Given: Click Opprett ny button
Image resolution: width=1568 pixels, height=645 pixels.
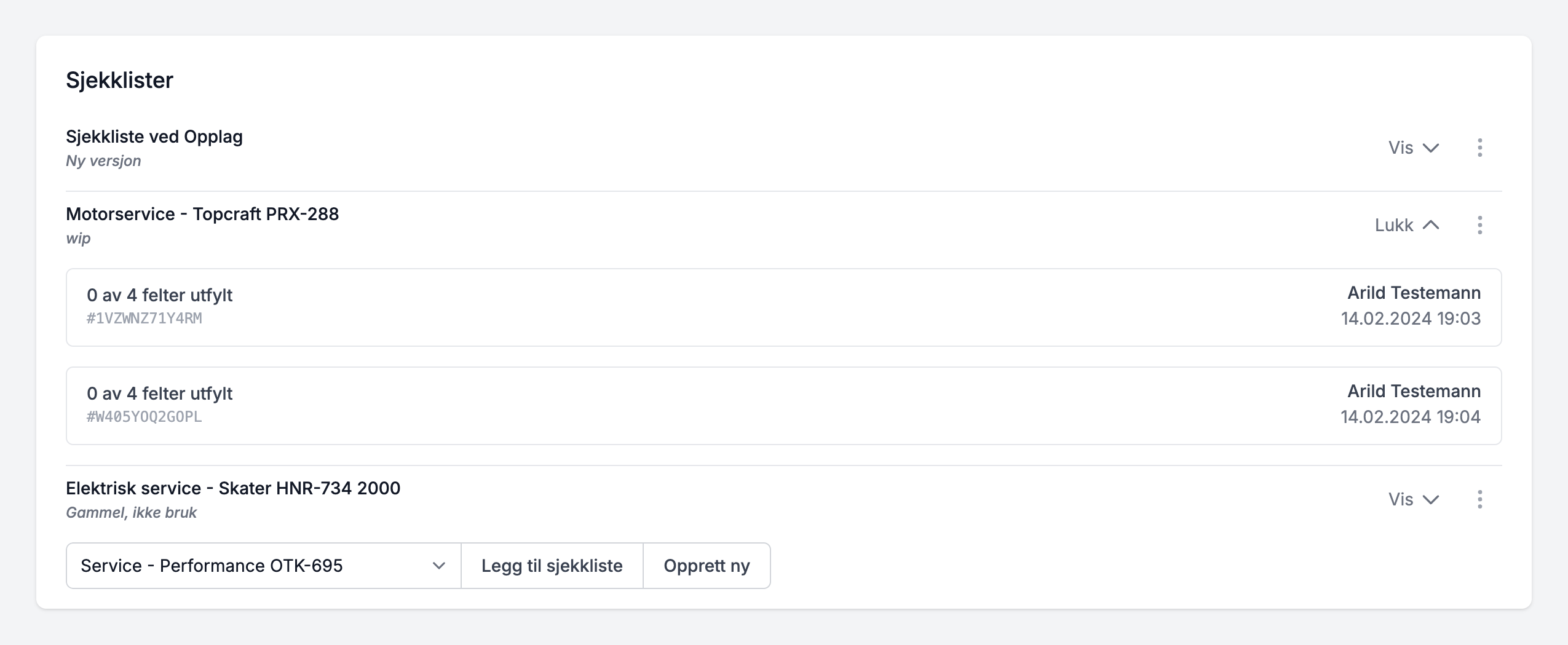Looking at the screenshot, I should (707, 566).
